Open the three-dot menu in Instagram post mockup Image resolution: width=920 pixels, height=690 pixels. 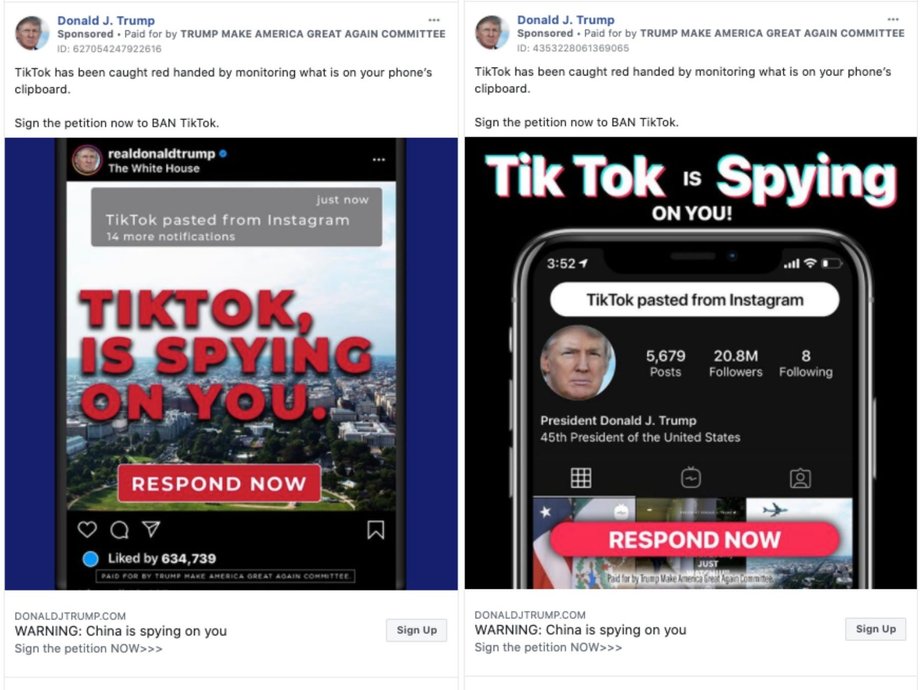378,160
